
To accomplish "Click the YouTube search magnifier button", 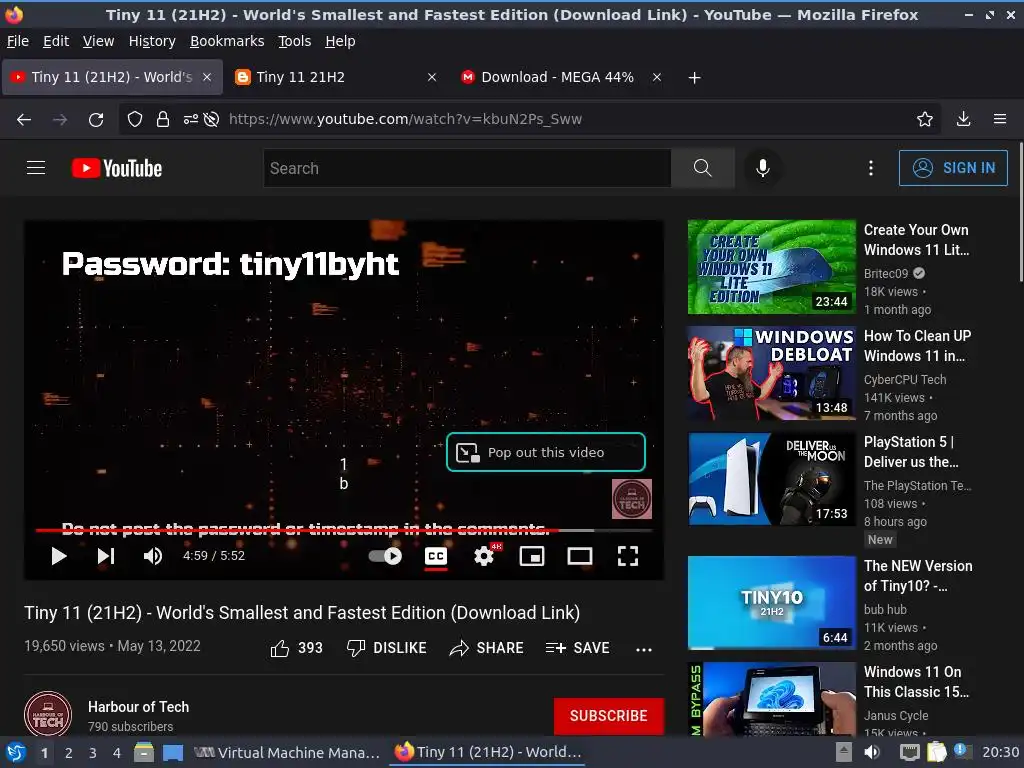I will coord(703,168).
